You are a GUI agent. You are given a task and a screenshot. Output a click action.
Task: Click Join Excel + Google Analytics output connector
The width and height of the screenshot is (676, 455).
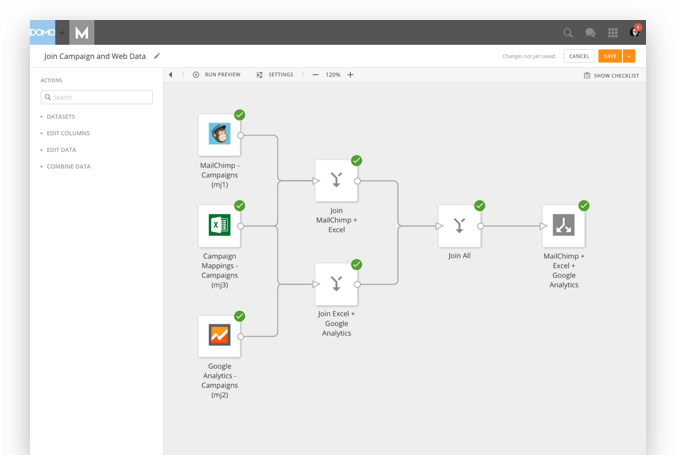(x=357, y=284)
